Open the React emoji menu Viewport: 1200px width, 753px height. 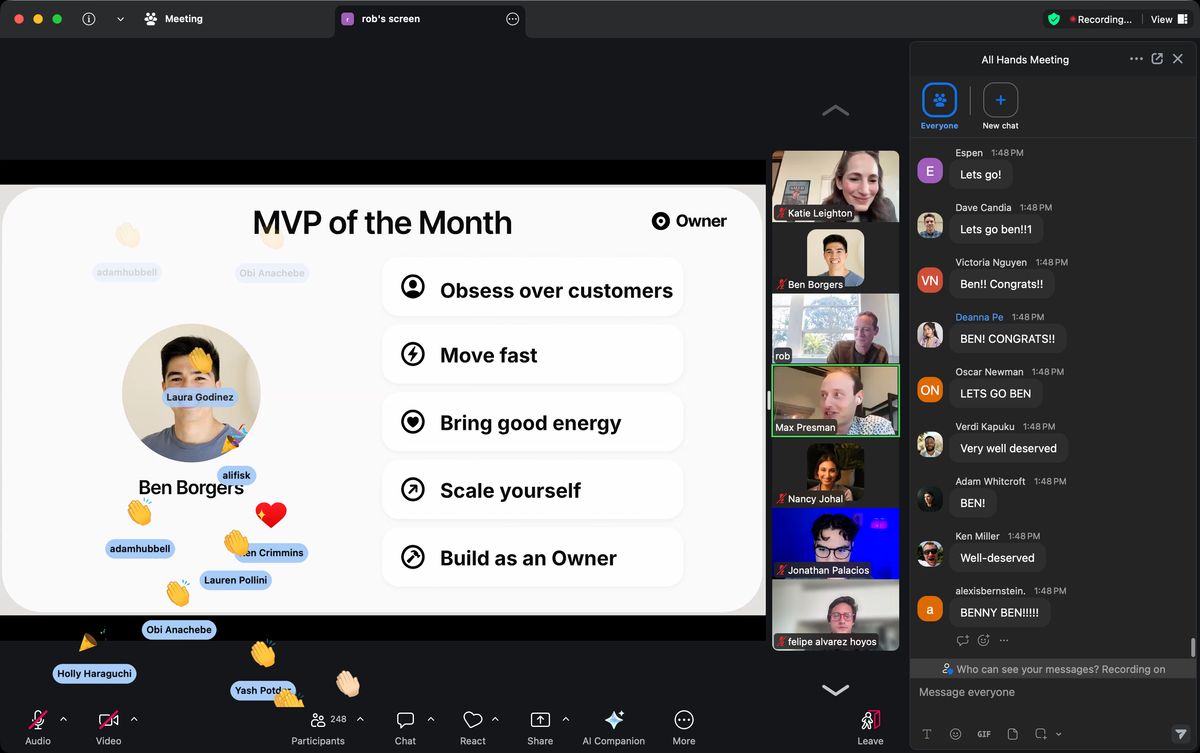(x=473, y=721)
